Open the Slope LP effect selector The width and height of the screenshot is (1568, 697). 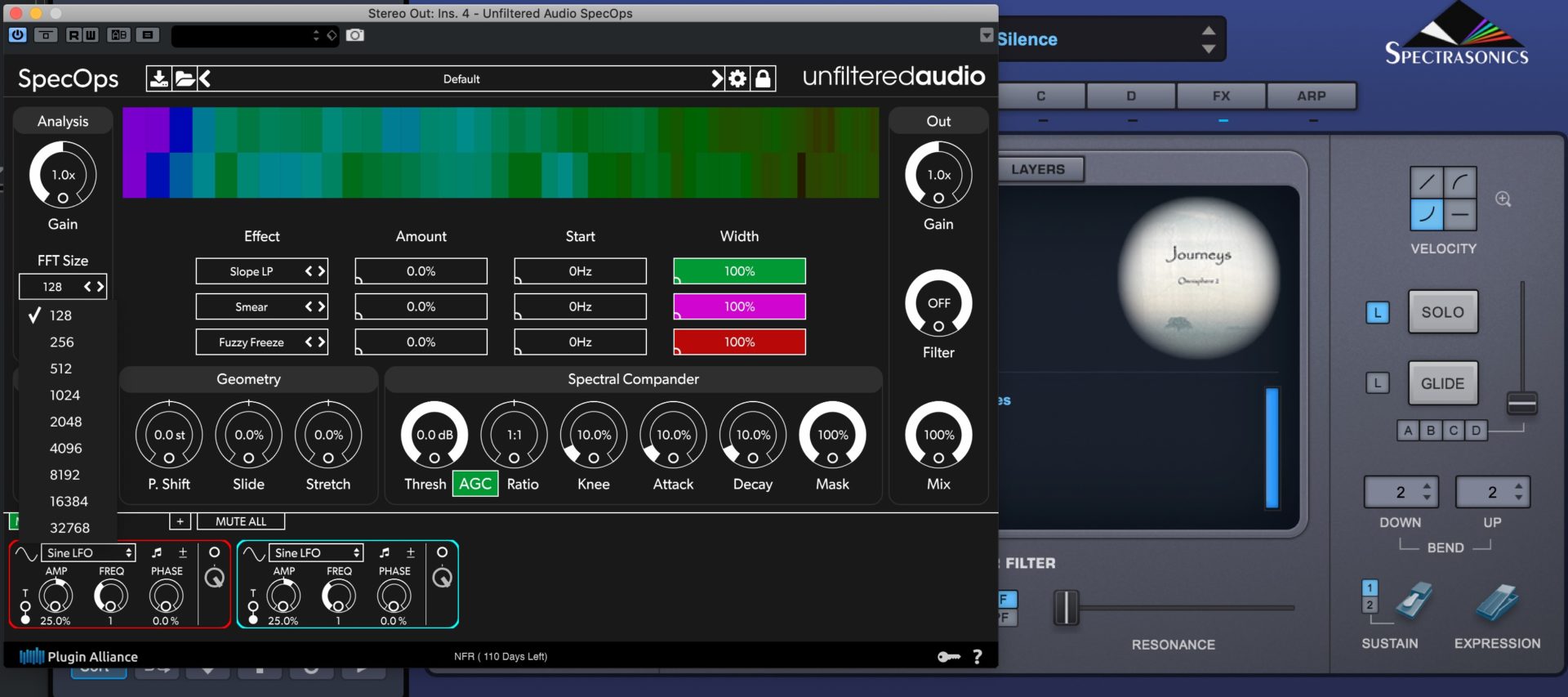coord(262,271)
